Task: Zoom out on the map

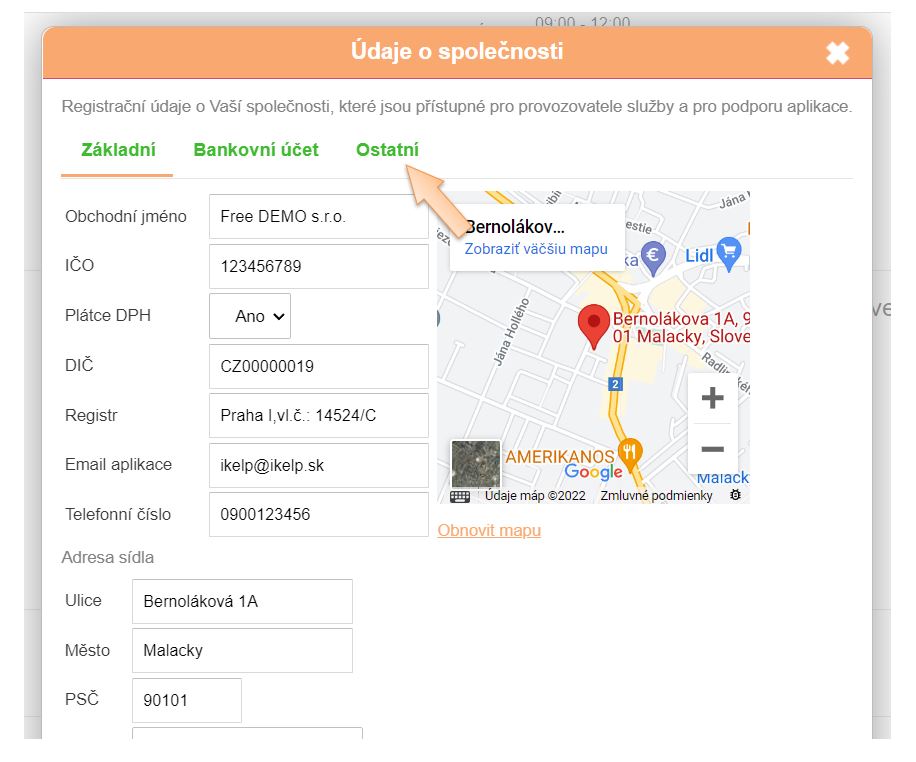Action: tap(712, 449)
